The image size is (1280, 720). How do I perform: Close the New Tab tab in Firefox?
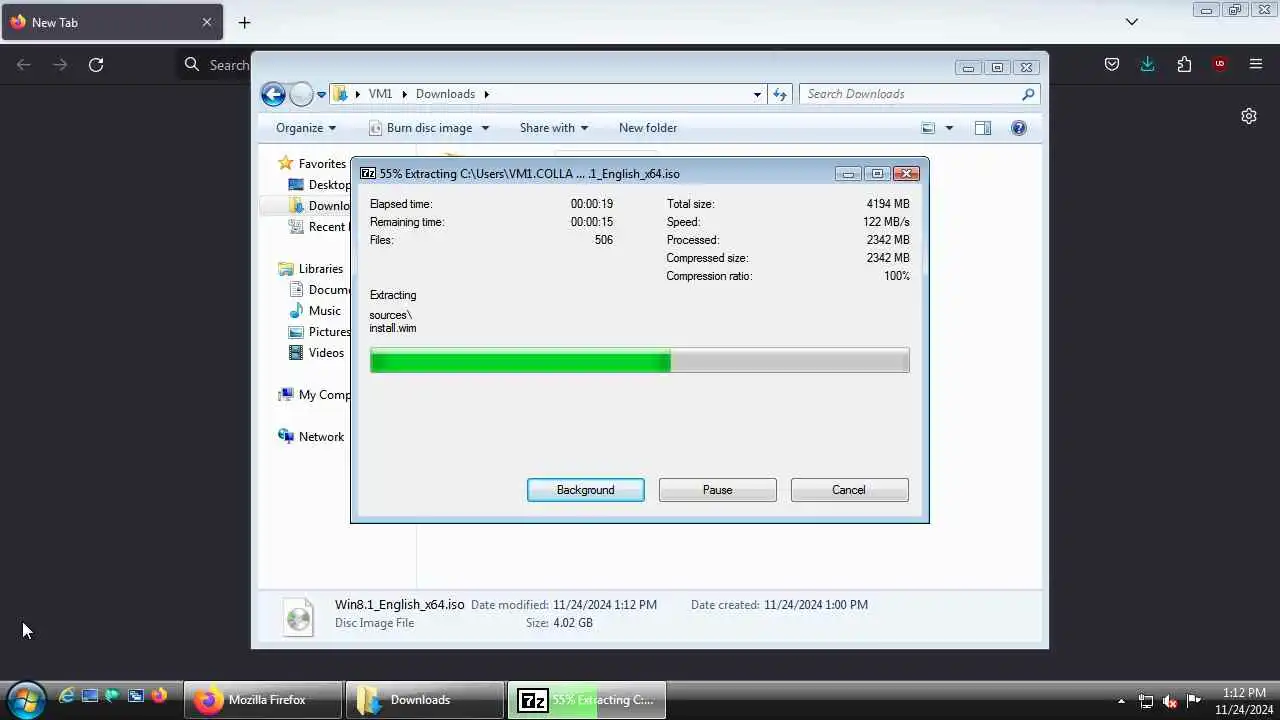207,22
